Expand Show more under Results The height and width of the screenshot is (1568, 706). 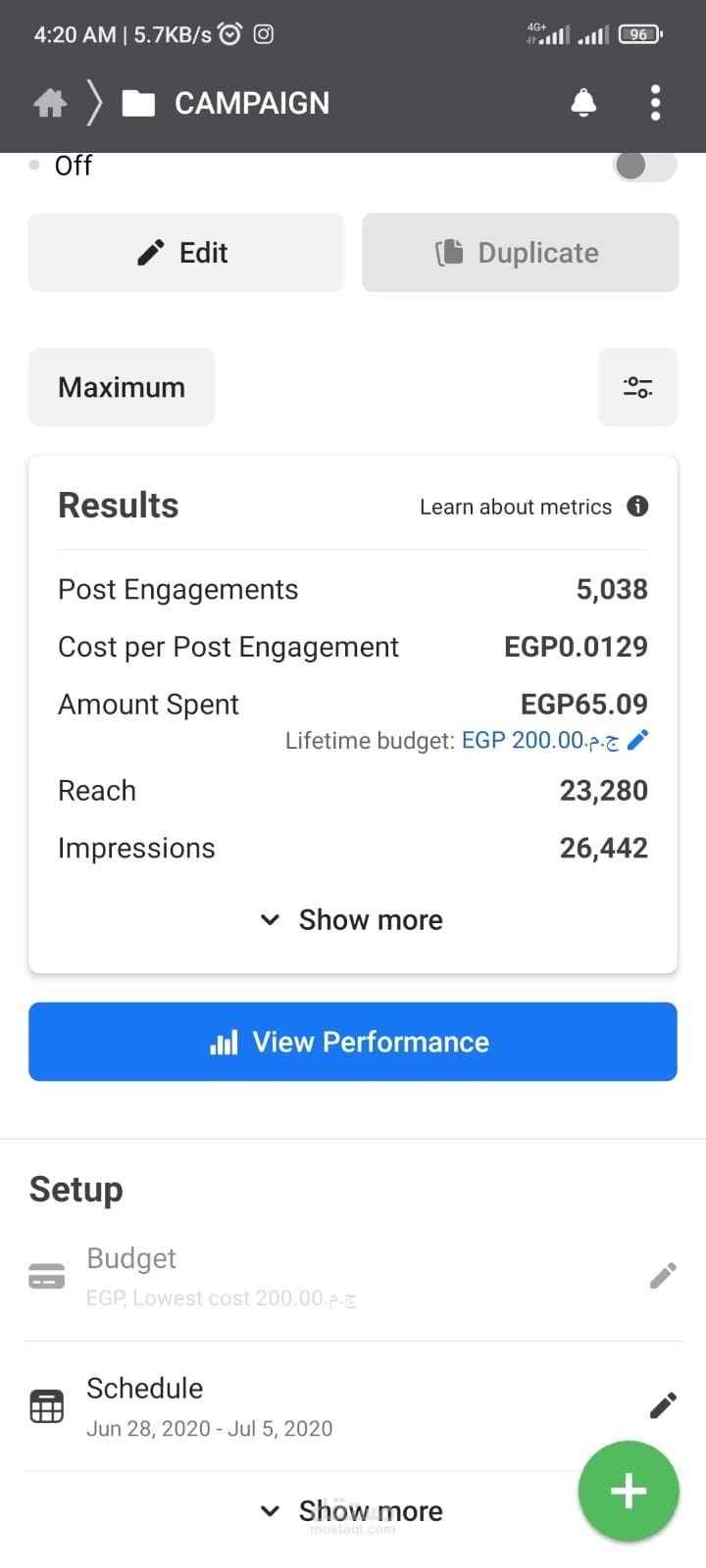(353, 920)
